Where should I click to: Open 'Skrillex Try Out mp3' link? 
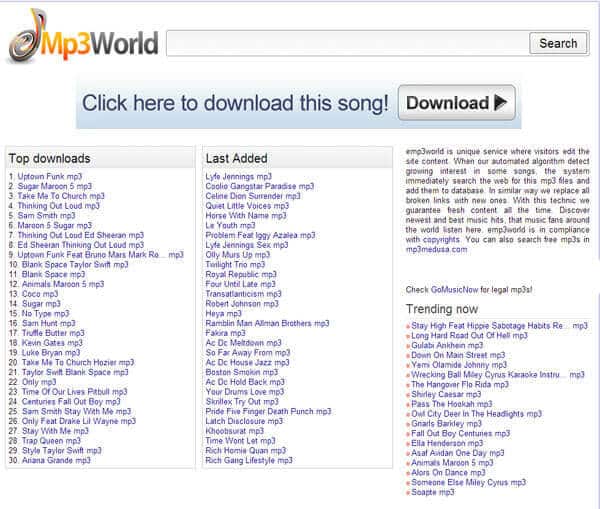click(x=242, y=401)
